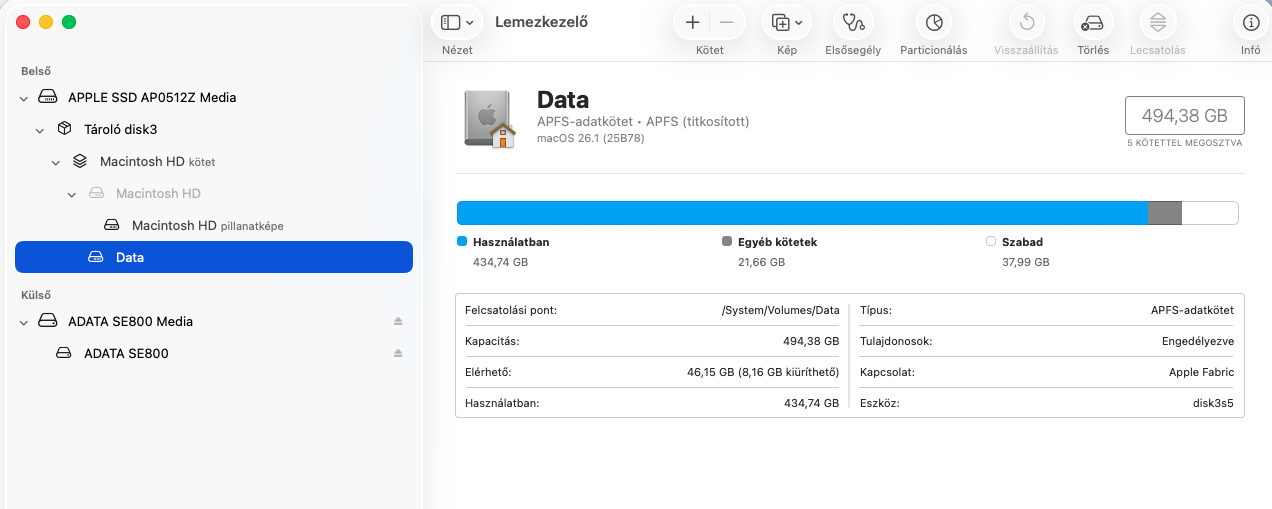
Task: Select the ADATA SE800 volume
Action: click(x=214, y=353)
